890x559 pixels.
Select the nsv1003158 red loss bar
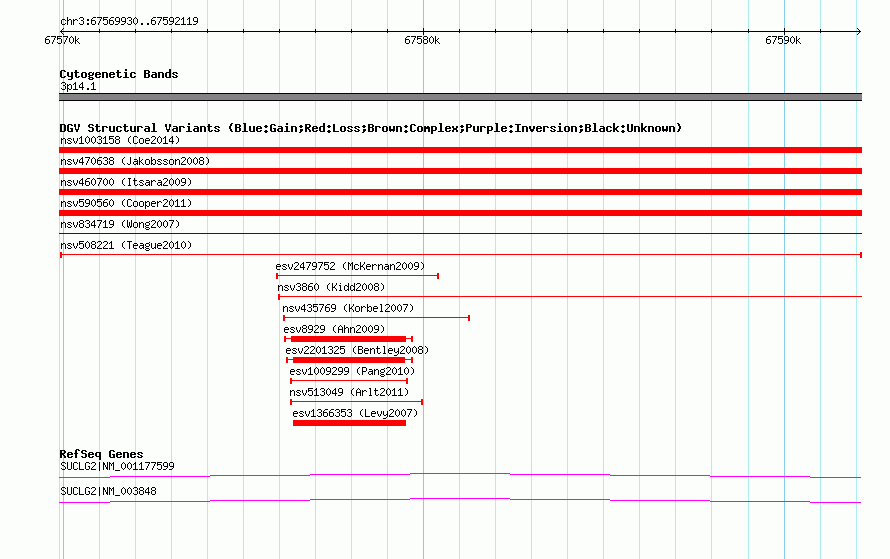(x=460, y=150)
